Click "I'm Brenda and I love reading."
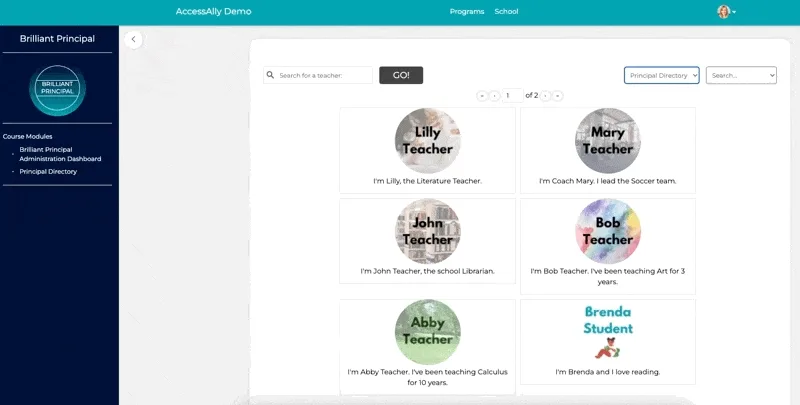The image size is (800, 405). [x=608, y=372]
